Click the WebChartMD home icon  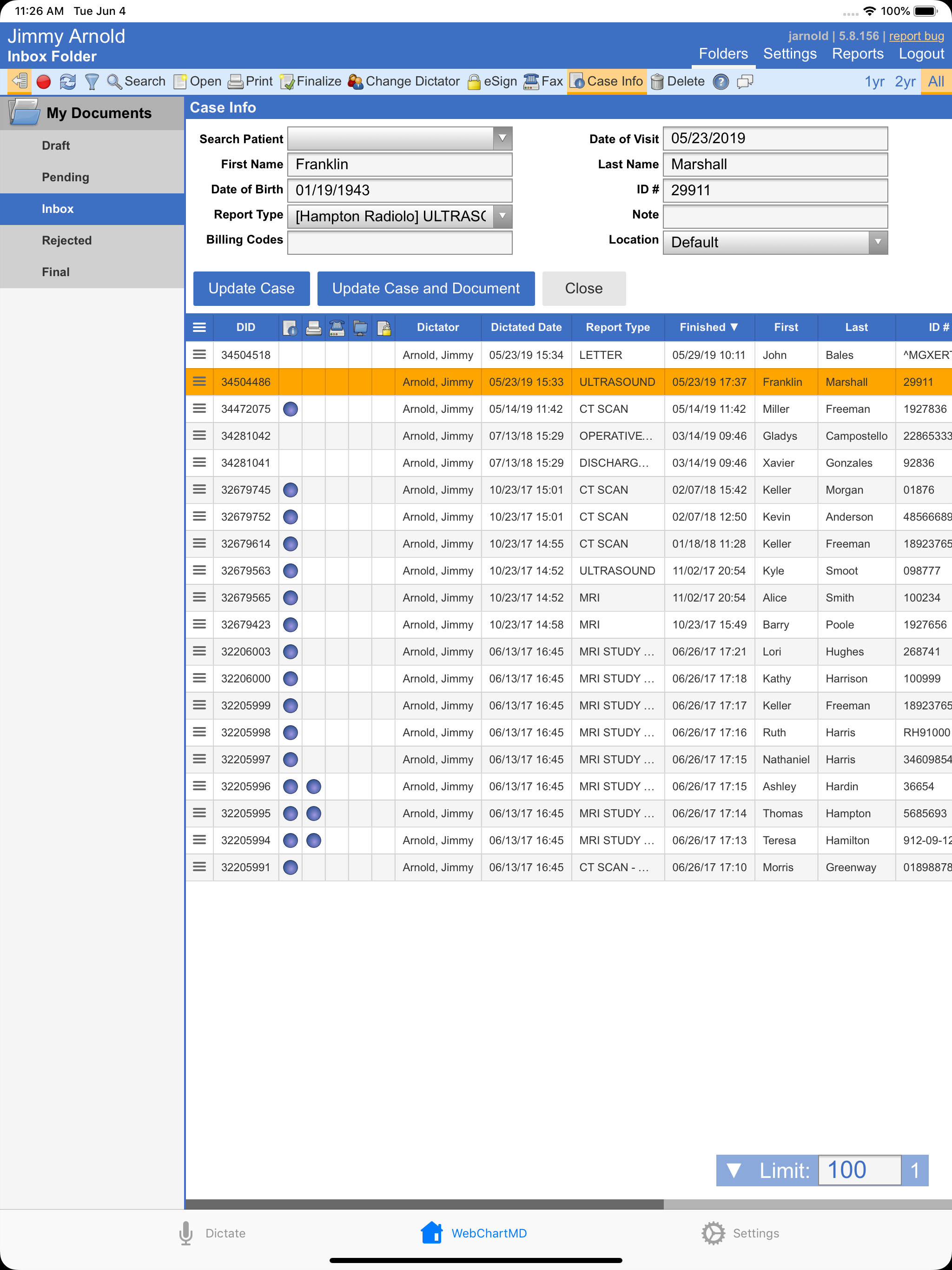click(432, 1232)
